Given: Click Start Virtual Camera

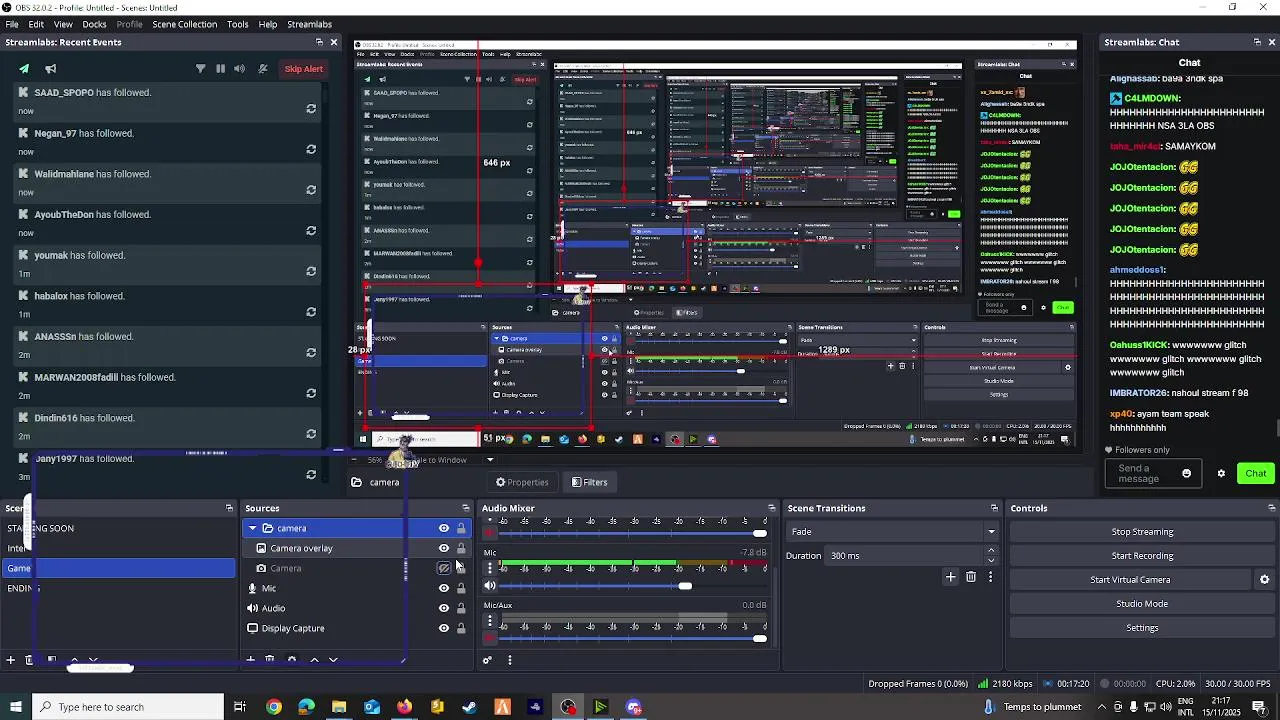Looking at the screenshot, I should (1130, 580).
